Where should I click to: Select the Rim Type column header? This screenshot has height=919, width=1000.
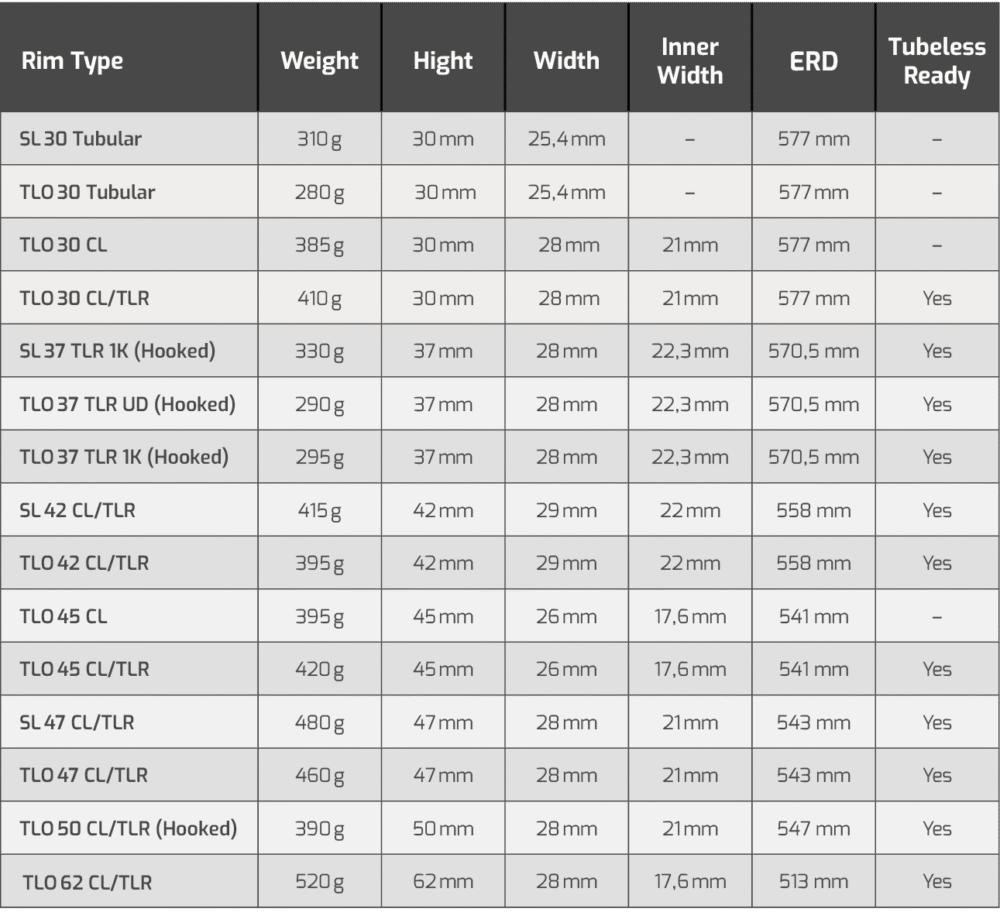72,61
